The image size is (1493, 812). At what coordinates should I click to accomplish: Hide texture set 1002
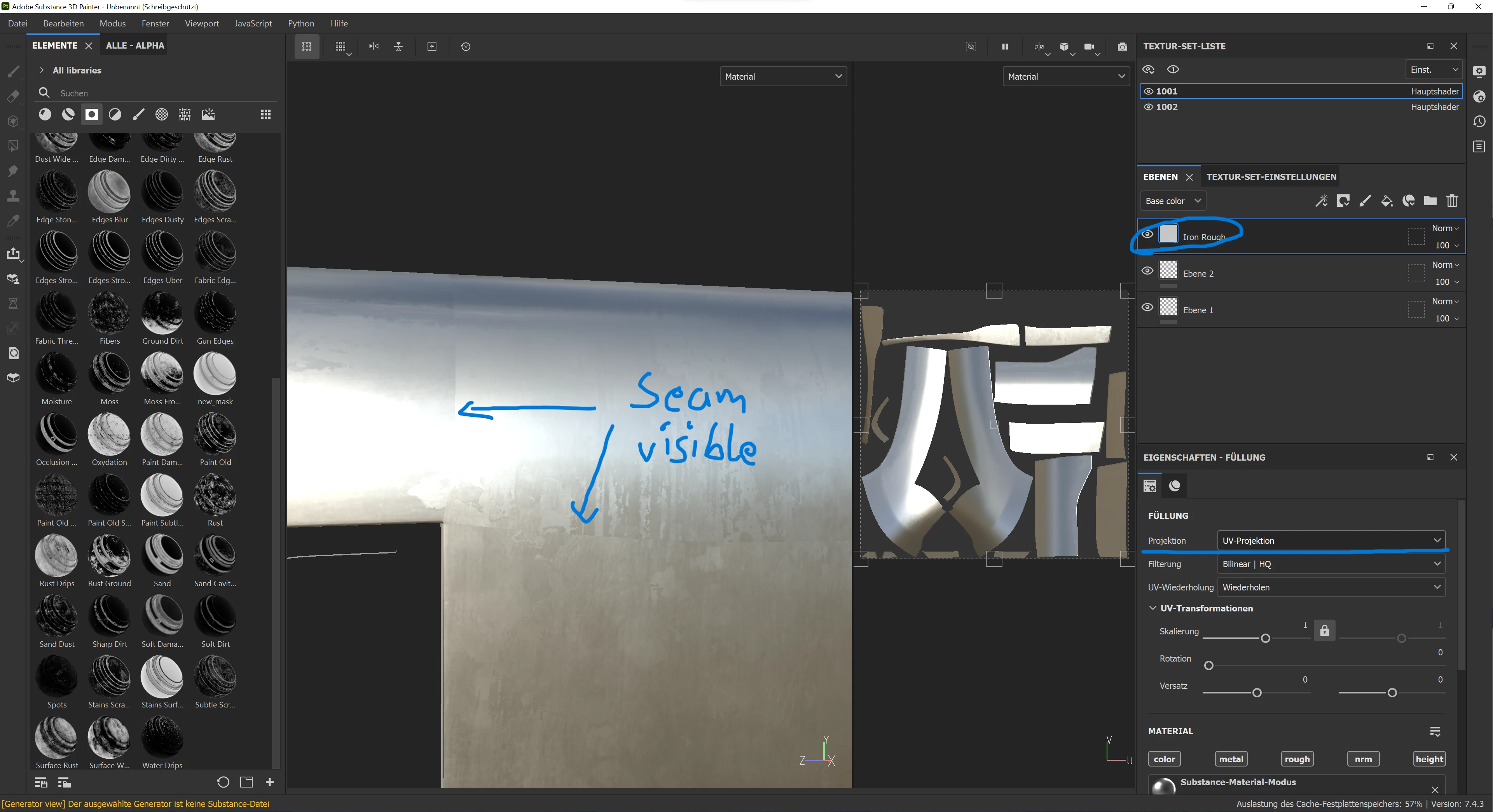[1148, 107]
